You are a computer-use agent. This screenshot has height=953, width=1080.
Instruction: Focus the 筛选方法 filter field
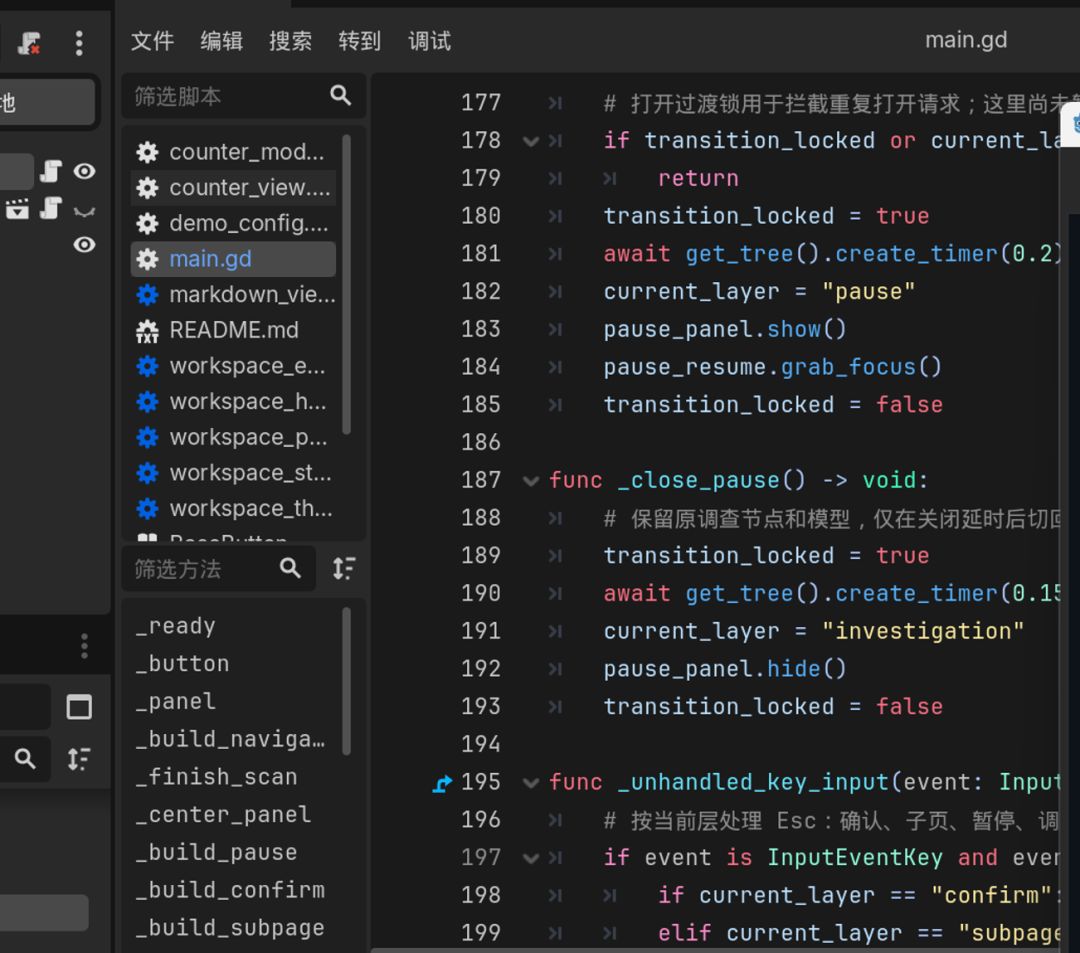(x=218, y=569)
